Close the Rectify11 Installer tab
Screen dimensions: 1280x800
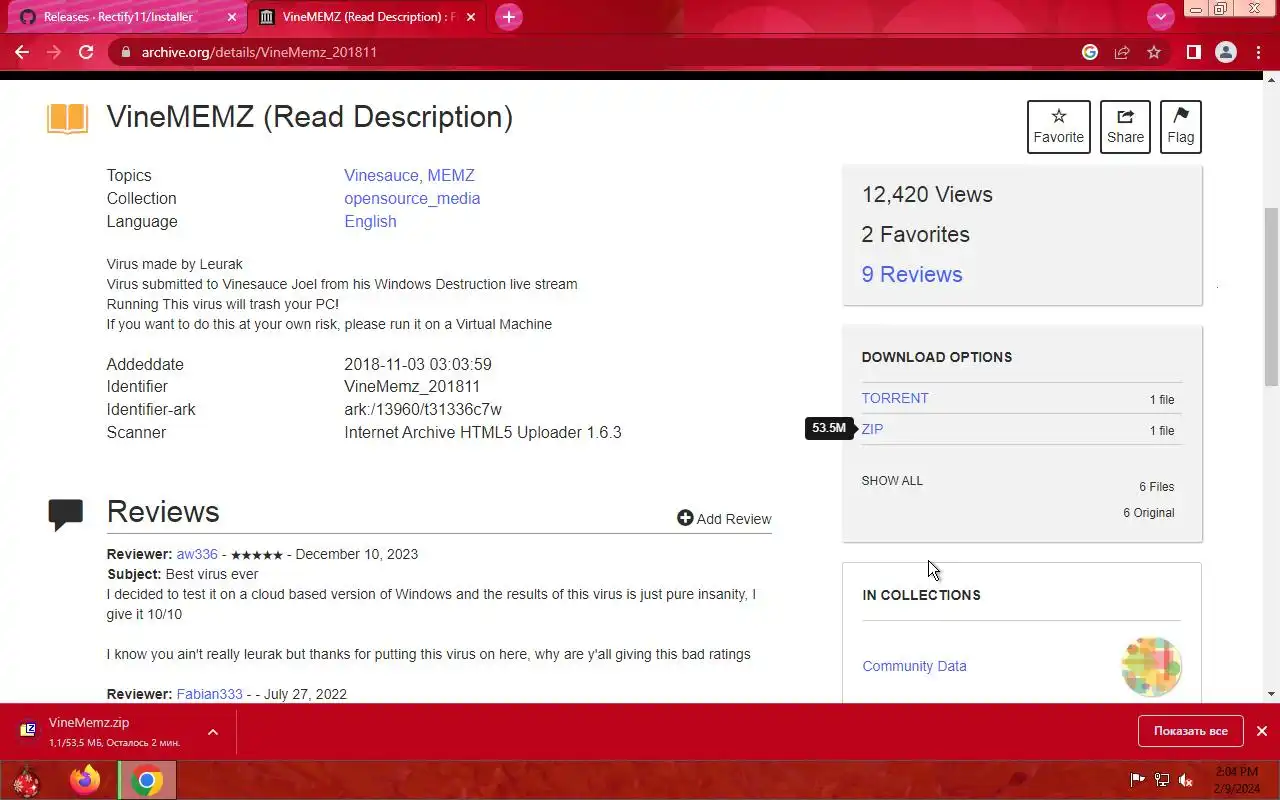(x=232, y=17)
